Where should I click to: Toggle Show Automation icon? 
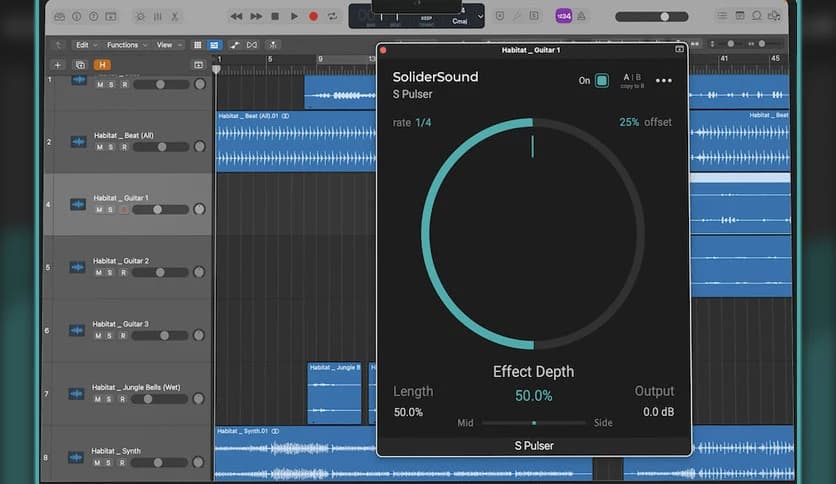[235, 45]
